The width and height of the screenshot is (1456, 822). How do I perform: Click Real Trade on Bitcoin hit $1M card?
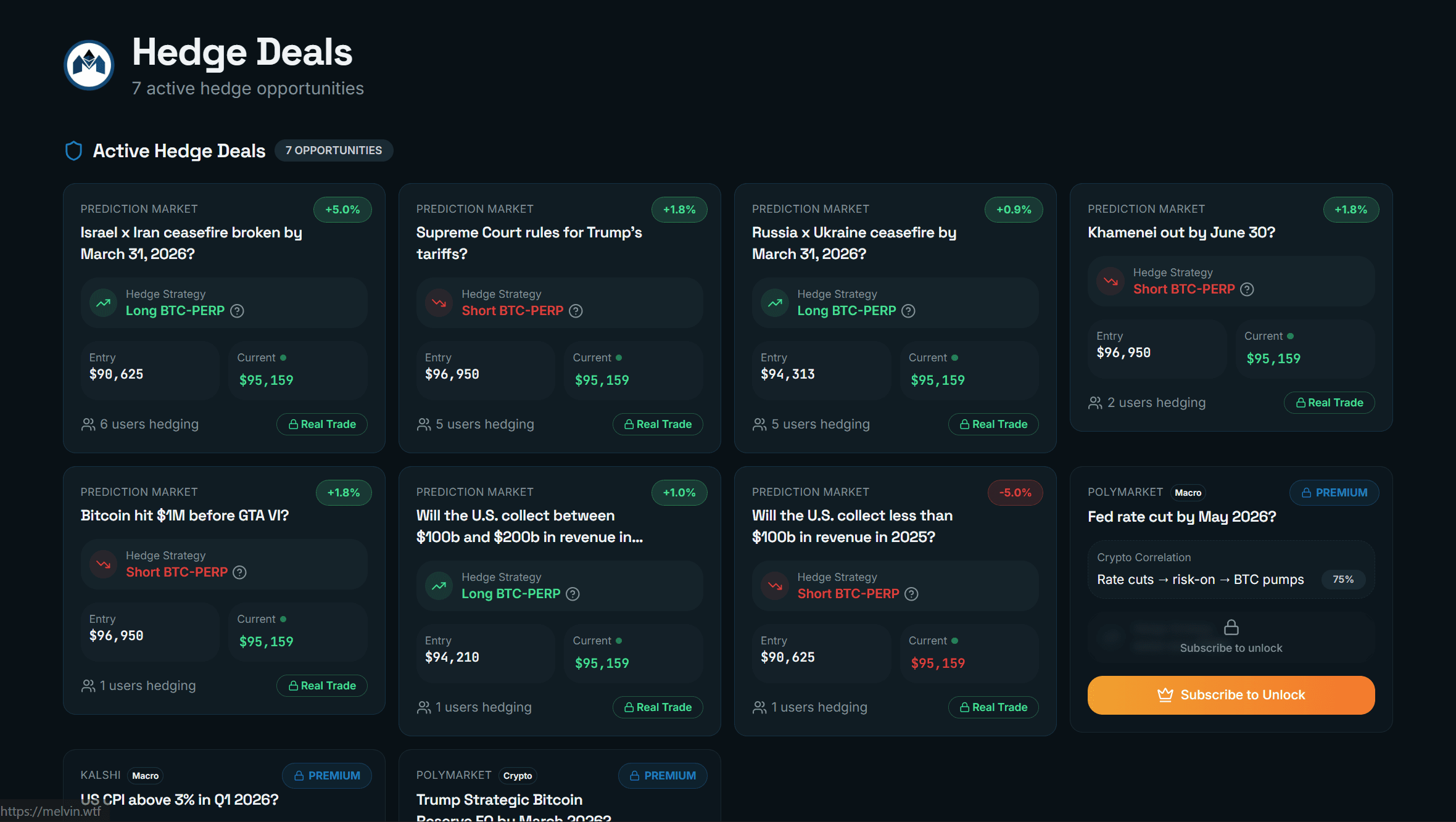322,686
